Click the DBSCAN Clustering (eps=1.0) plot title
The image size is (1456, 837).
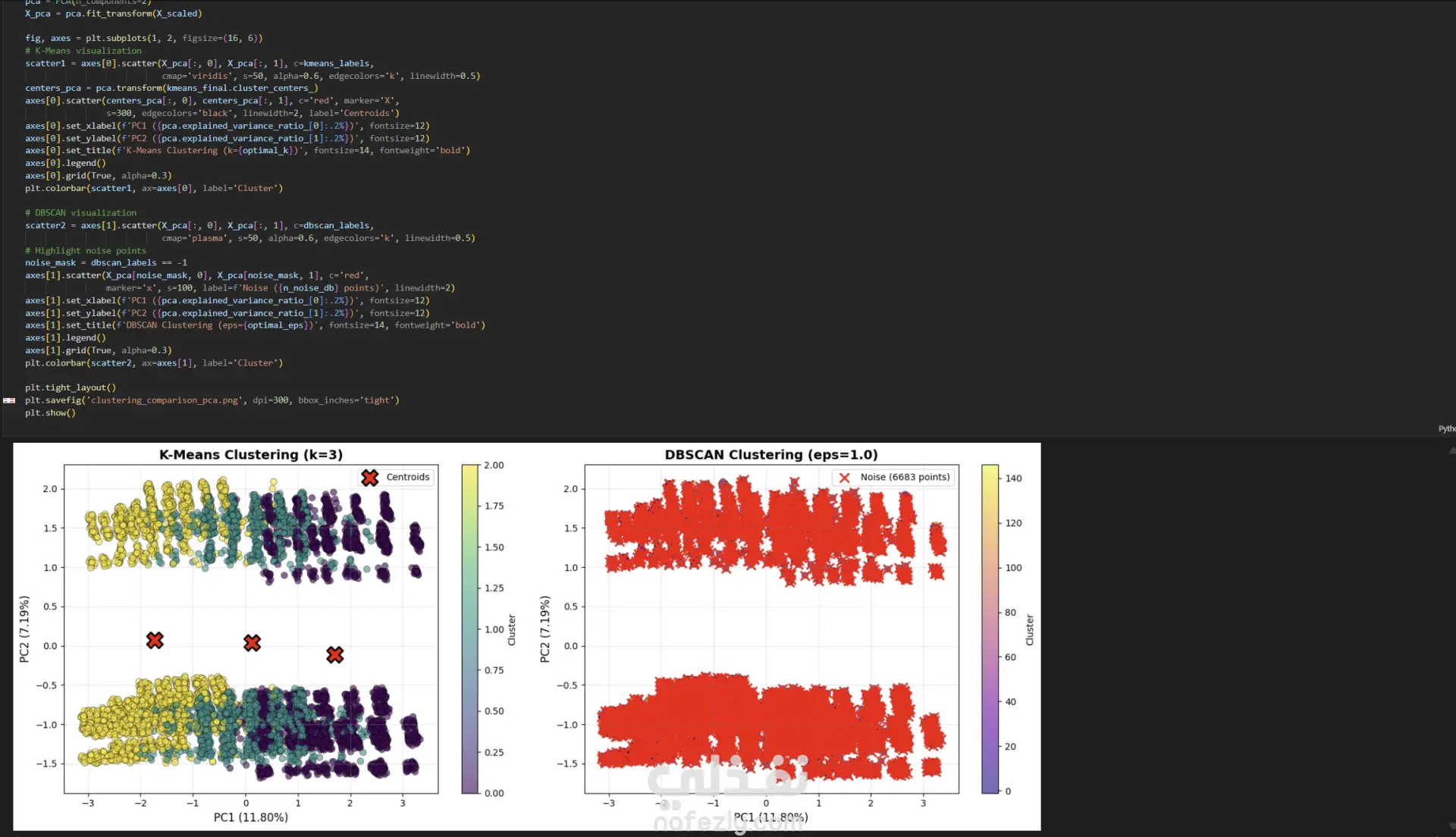(x=770, y=455)
